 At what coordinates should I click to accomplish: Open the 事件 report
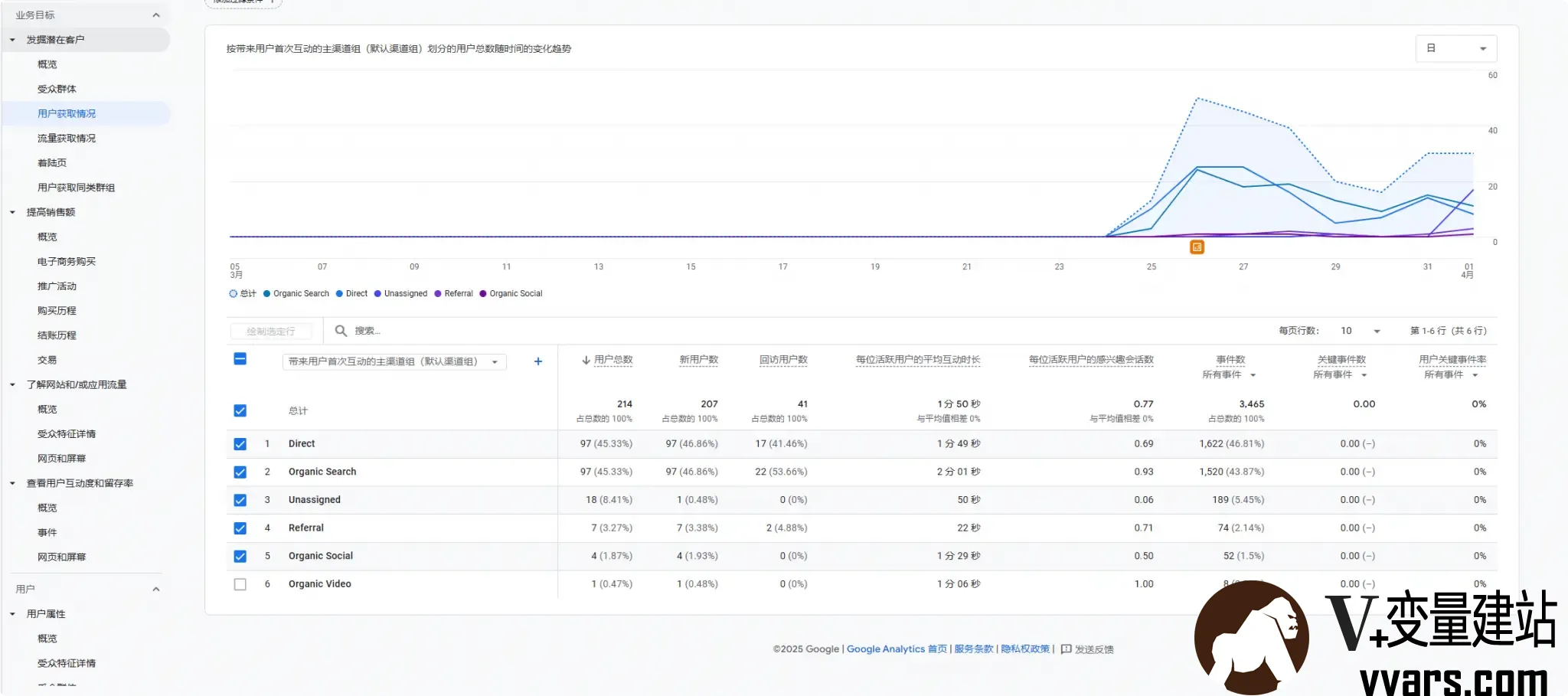[x=47, y=532]
